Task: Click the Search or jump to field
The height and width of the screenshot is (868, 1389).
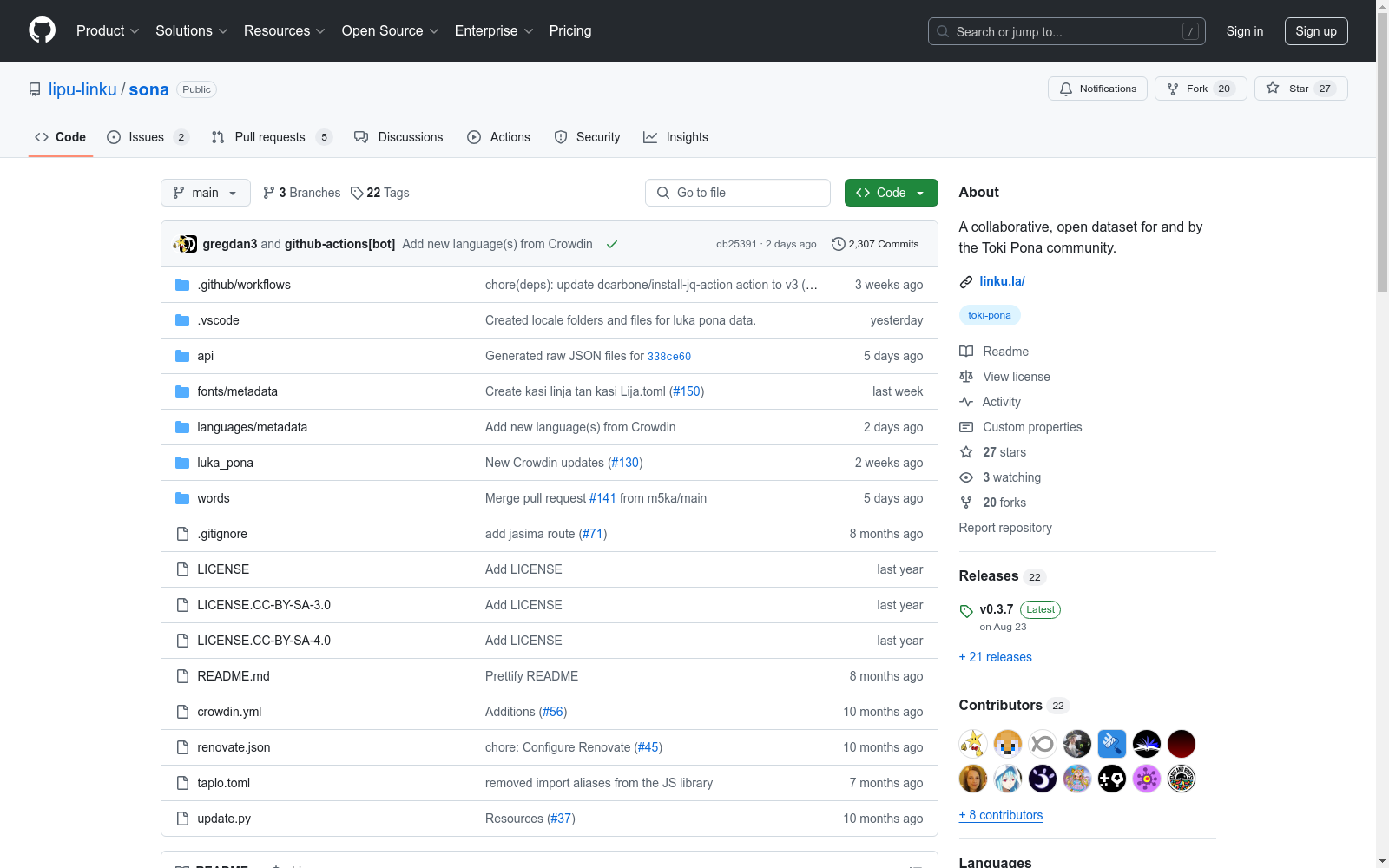Action: pyautogui.click(x=1067, y=31)
